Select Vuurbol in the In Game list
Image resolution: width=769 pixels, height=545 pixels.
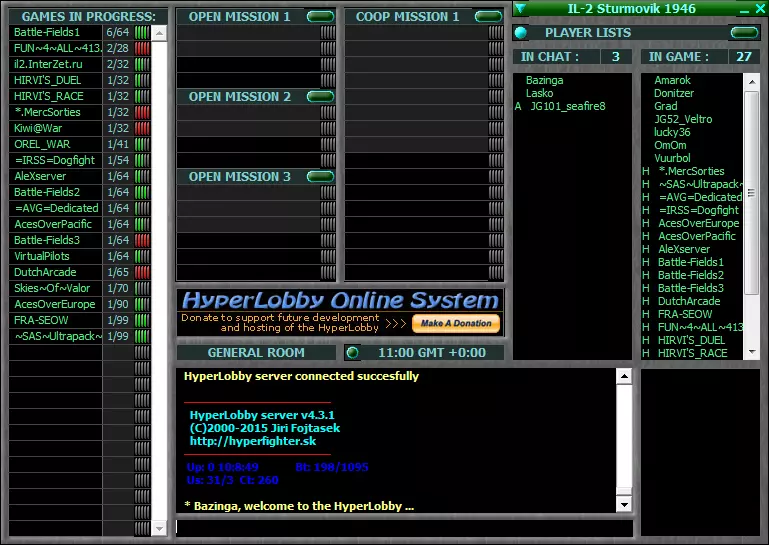pos(672,158)
